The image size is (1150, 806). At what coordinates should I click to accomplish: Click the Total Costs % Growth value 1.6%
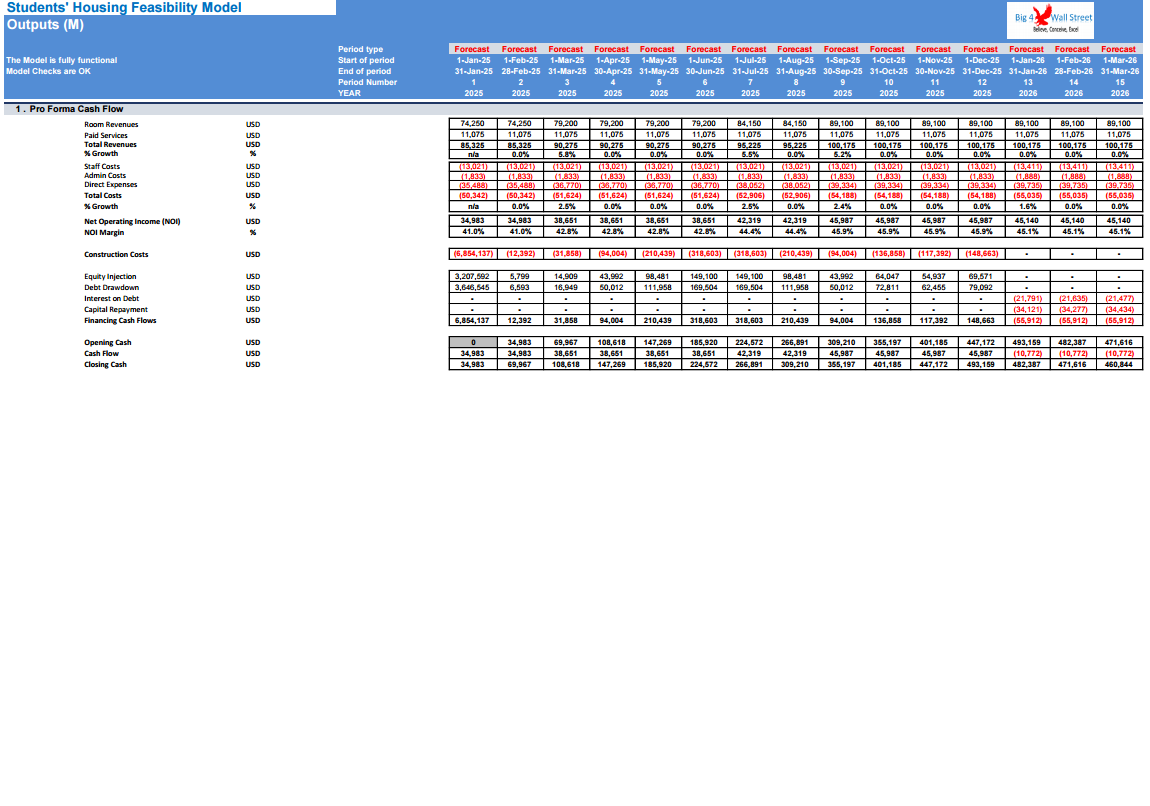tap(1027, 207)
